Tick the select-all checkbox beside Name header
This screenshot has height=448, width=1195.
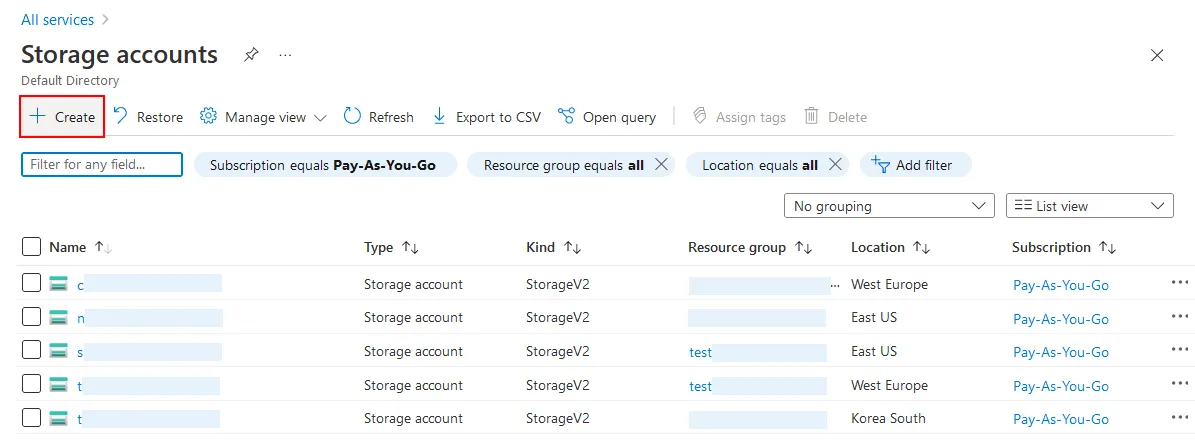click(x=31, y=247)
